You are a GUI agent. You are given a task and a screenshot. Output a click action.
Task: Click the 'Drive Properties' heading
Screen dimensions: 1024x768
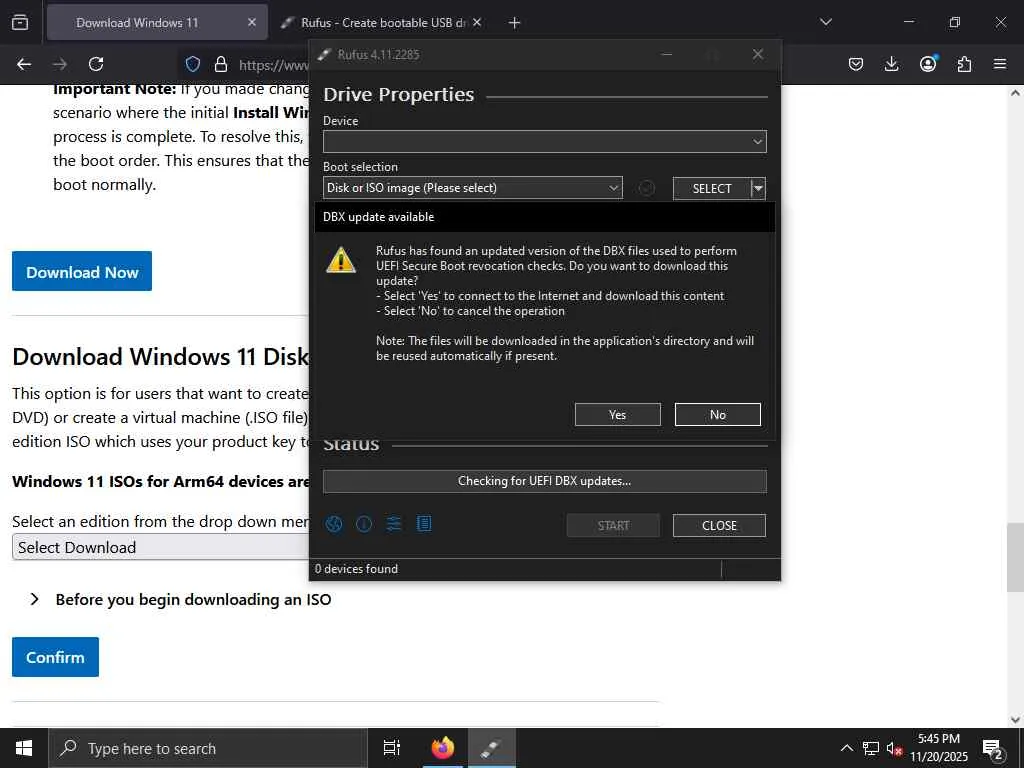tap(399, 95)
